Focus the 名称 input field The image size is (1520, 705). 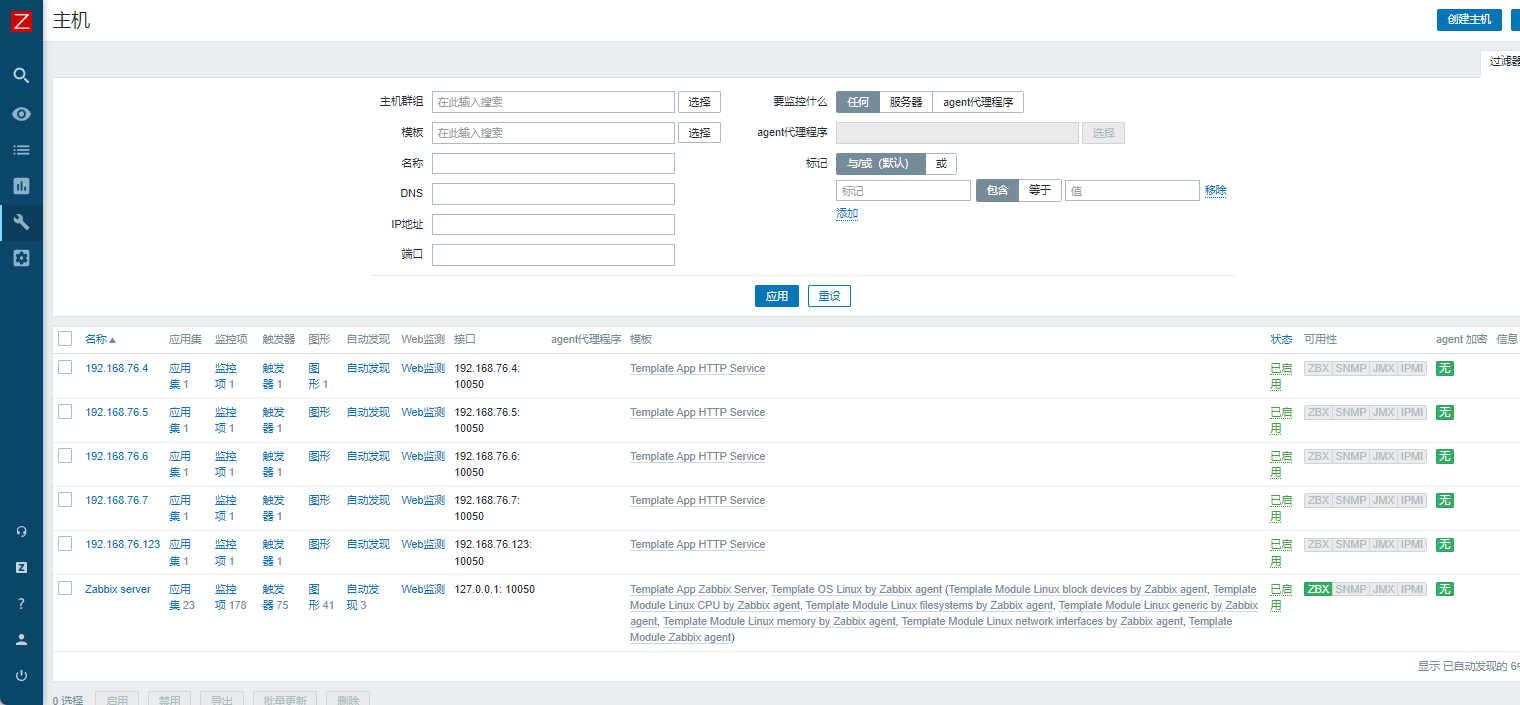pos(553,164)
